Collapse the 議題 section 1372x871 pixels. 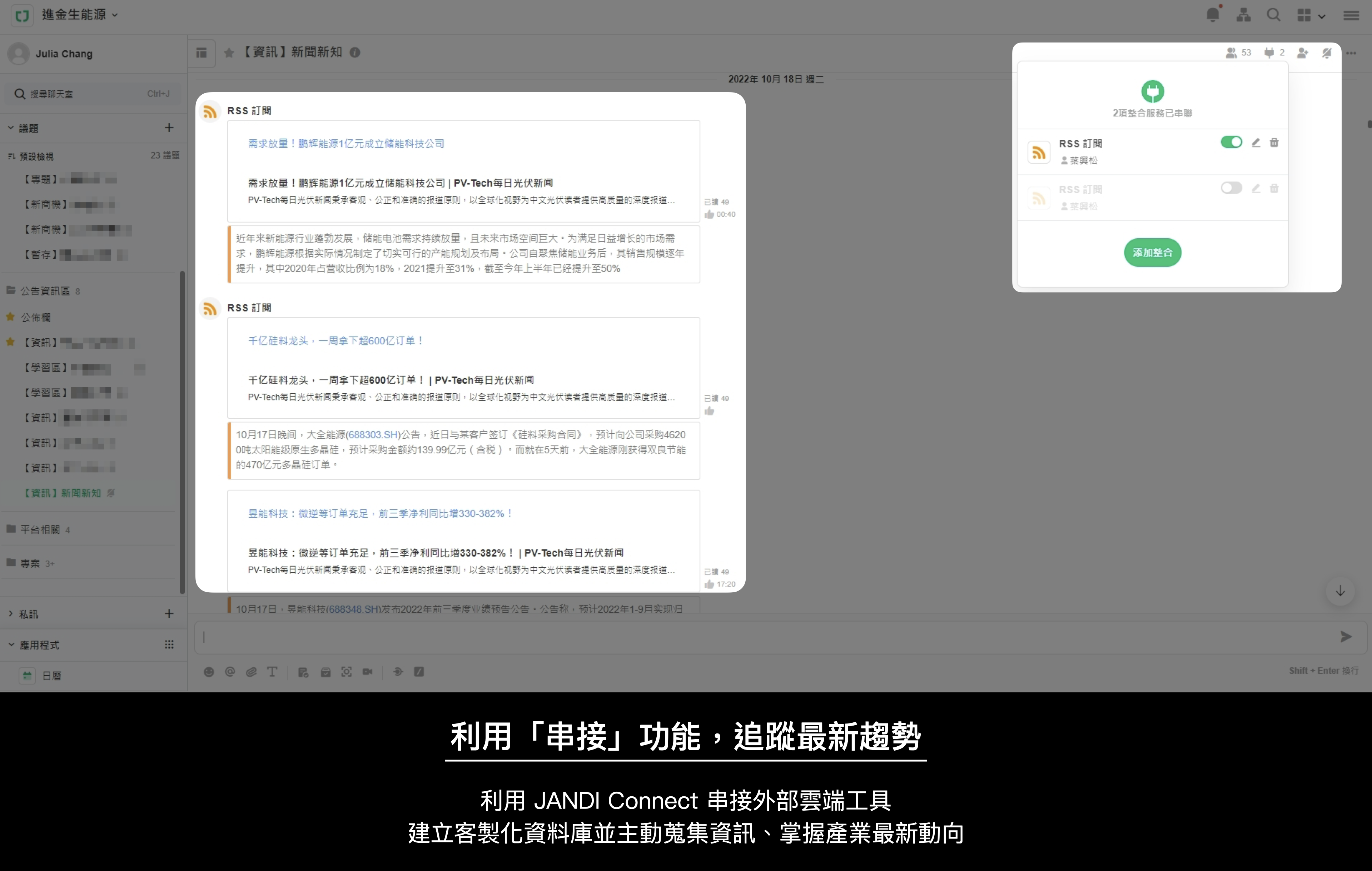point(11,128)
